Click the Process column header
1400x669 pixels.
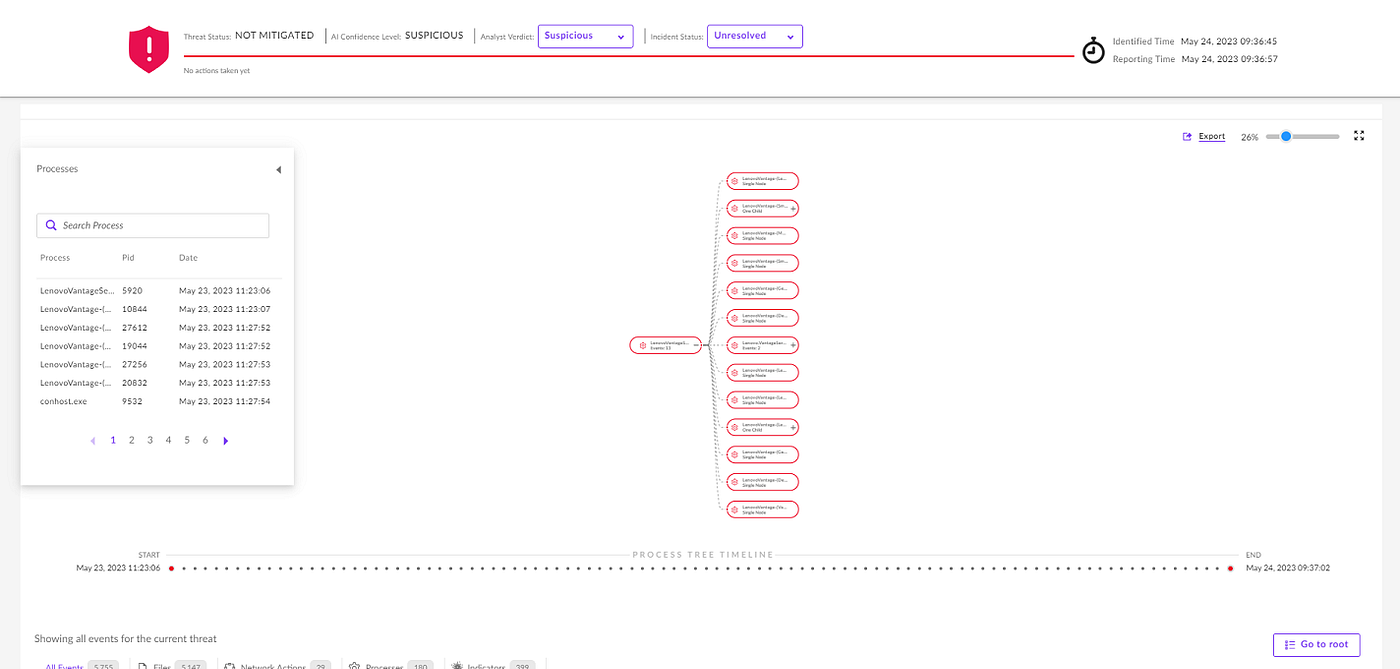click(55, 258)
